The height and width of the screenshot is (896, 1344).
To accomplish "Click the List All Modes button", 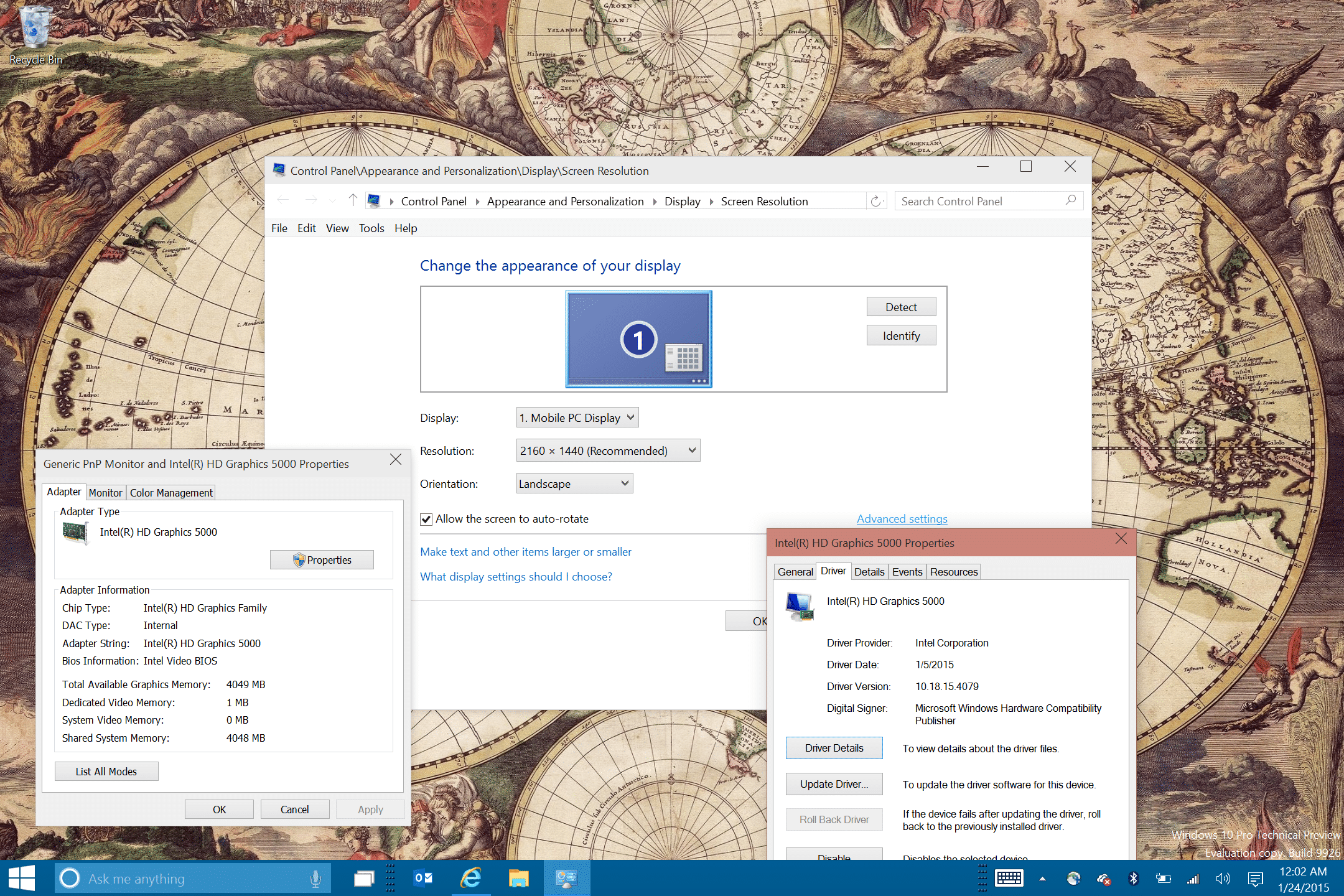I will tap(106, 772).
